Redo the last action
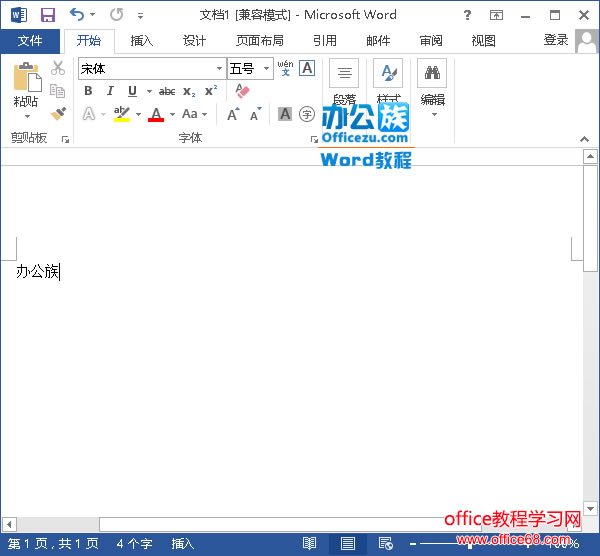The height and width of the screenshot is (556, 600). pyautogui.click(x=116, y=15)
